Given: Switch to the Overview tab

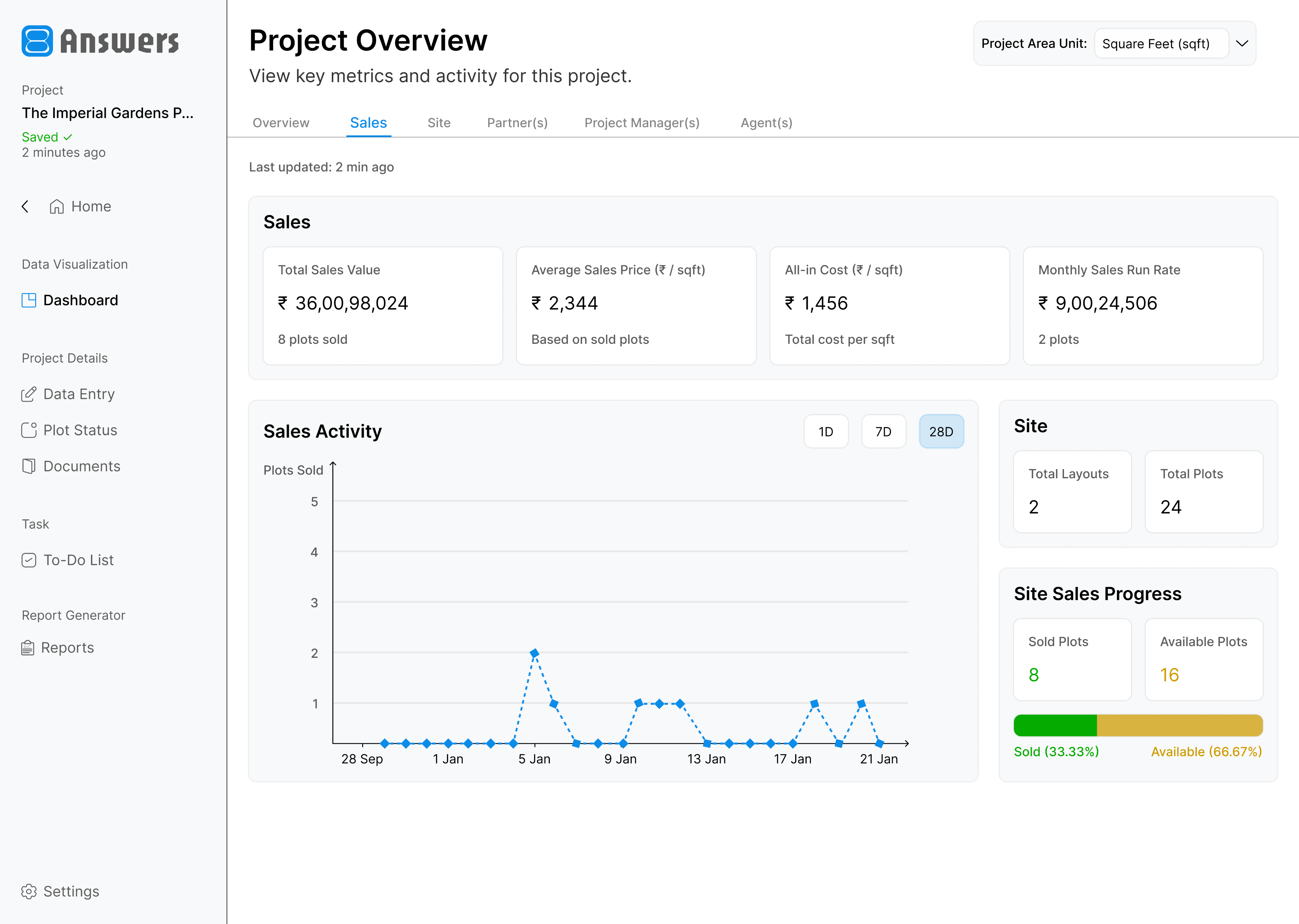Looking at the screenshot, I should pos(281,123).
